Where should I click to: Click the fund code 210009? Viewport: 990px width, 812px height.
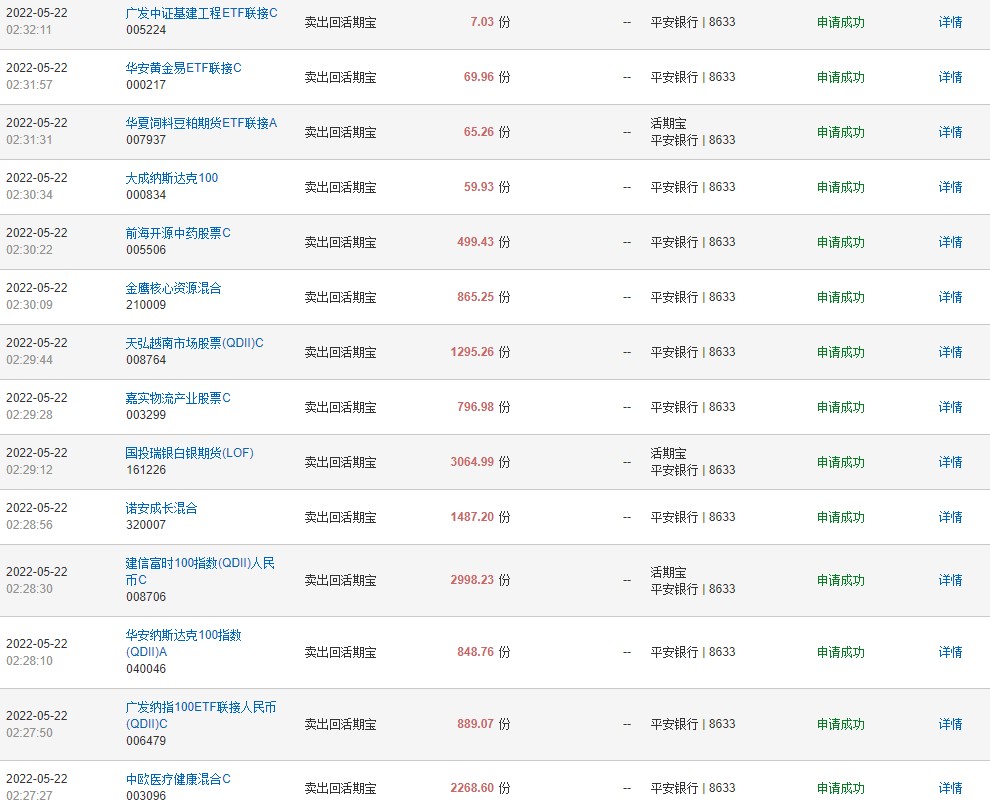tap(146, 304)
